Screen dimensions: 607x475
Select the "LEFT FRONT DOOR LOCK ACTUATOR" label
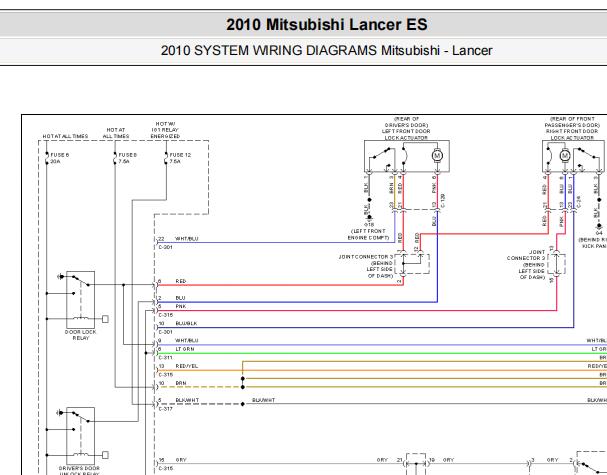pyautogui.click(x=406, y=134)
